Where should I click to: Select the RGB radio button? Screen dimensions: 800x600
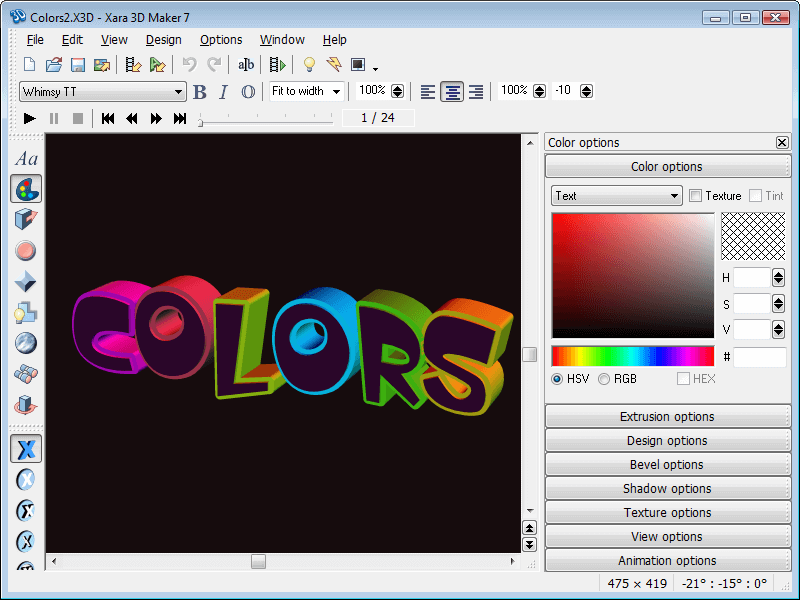point(604,379)
